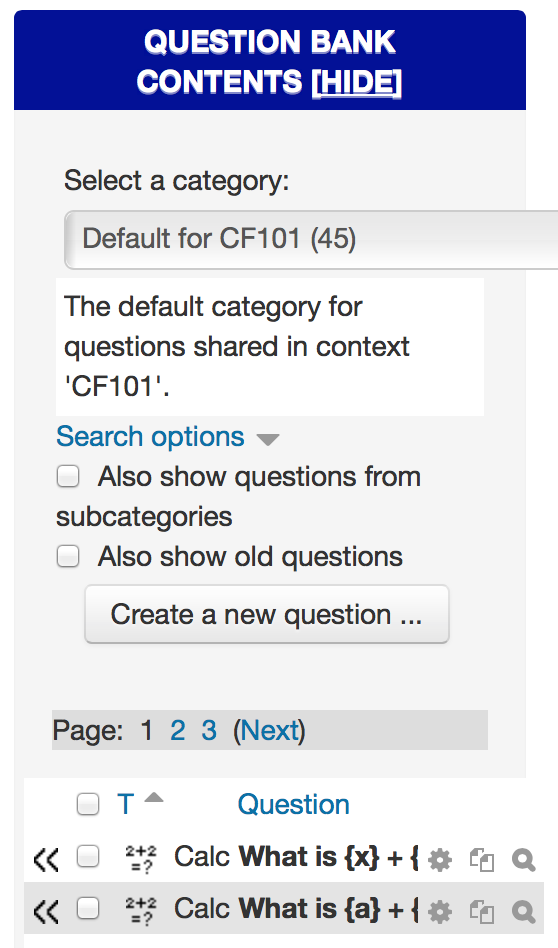The height and width of the screenshot is (948, 558).
Task: Toggle Also show old questions checkbox
Action: coord(68,556)
